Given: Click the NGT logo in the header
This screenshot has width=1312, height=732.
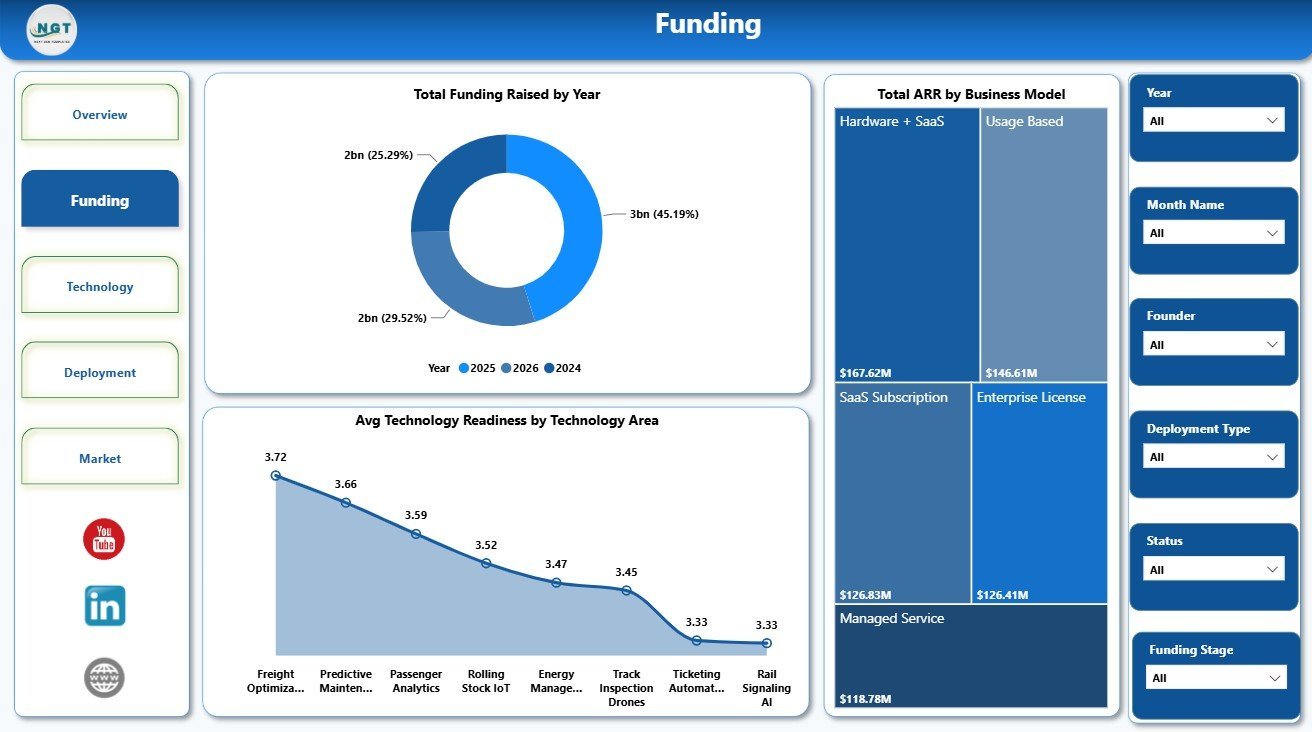Looking at the screenshot, I should tap(52, 29).
